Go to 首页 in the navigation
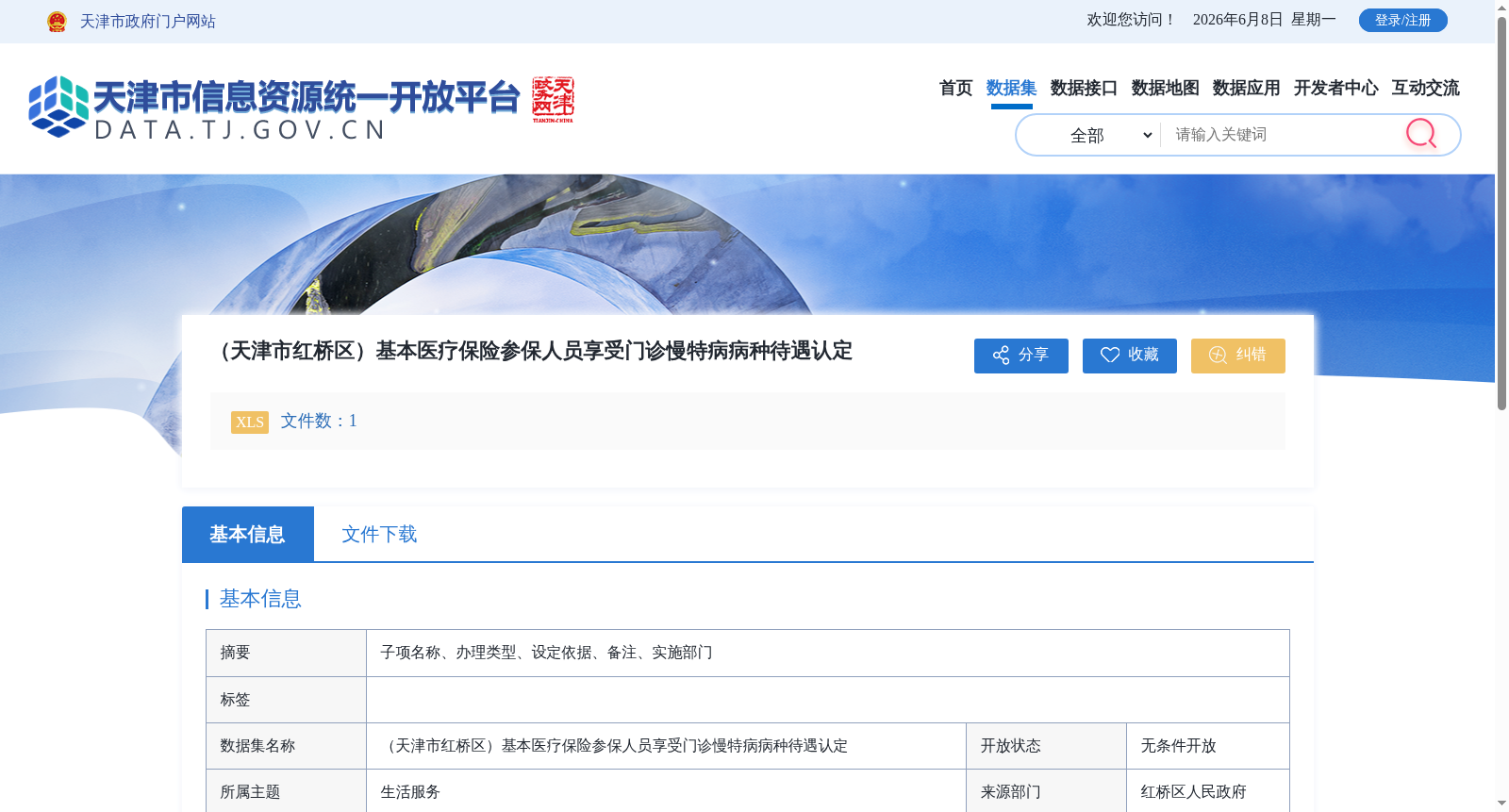Viewport: 1509px width, 812px height. click(x=955, y=88)
